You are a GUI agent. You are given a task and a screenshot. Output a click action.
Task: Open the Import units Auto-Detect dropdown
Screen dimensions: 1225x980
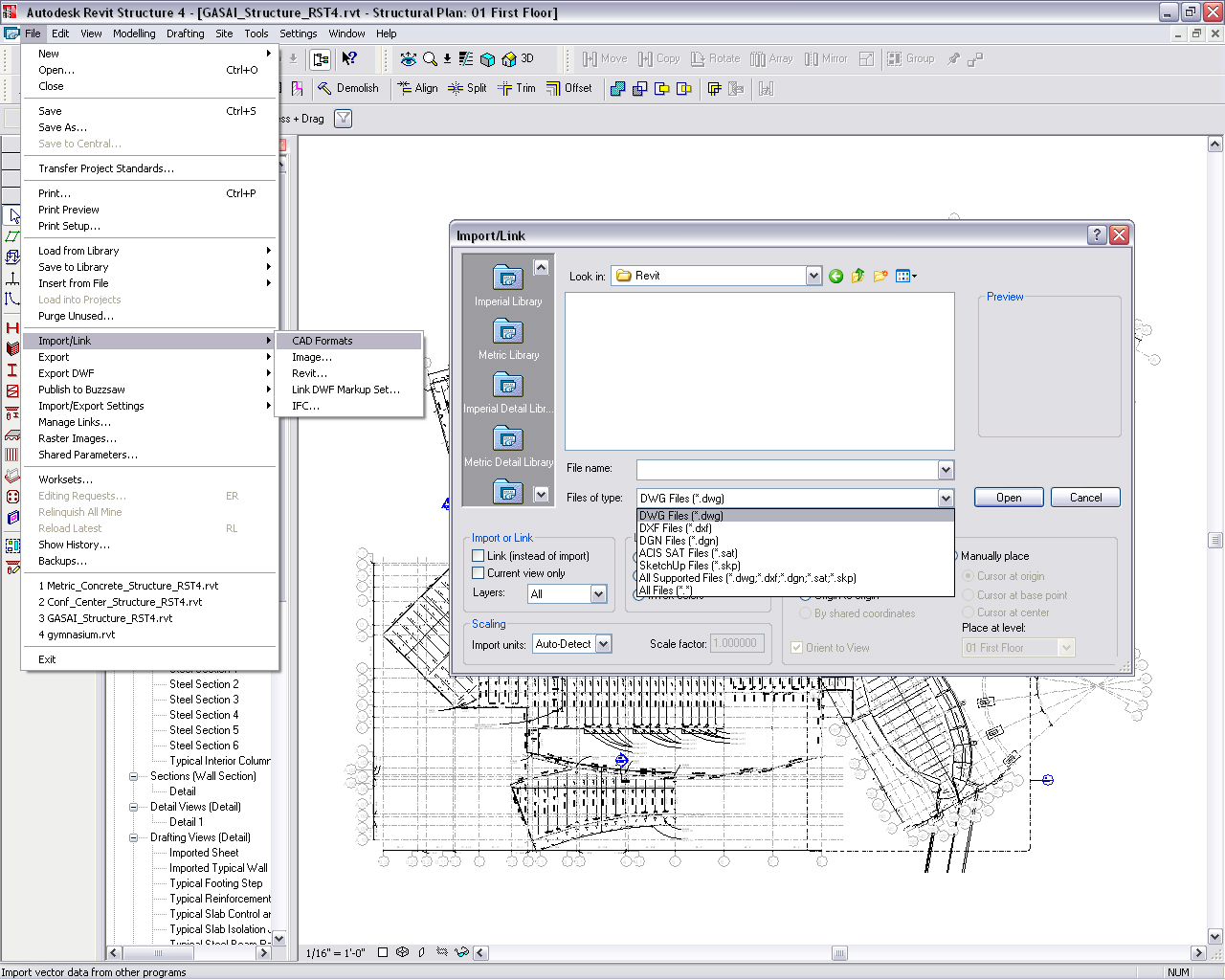[603, 644]
